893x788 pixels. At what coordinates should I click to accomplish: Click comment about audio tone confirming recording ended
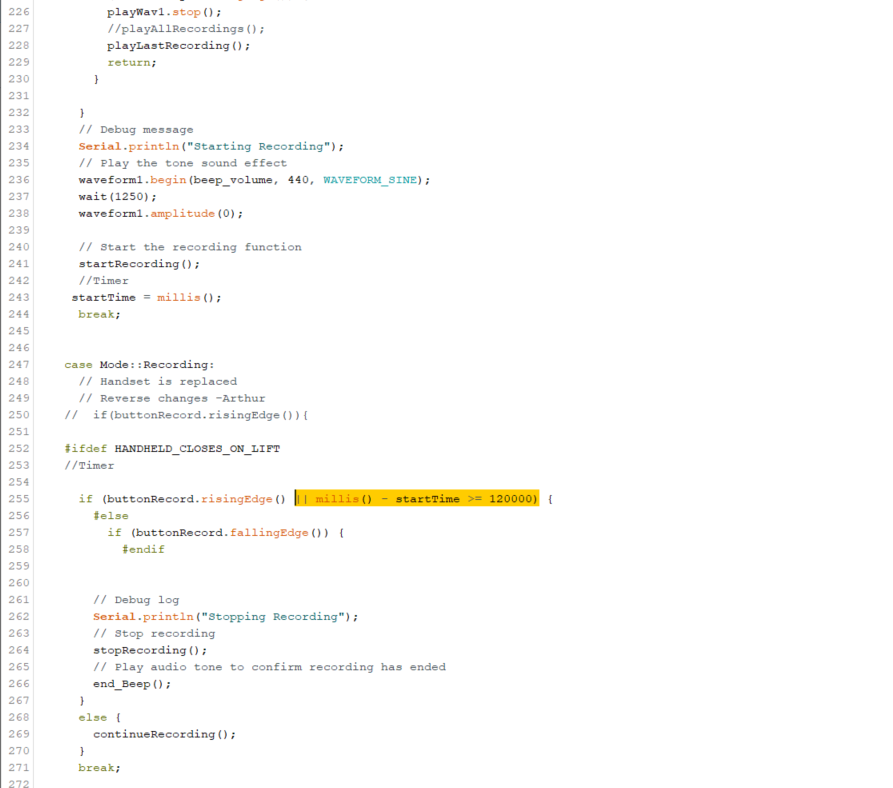click(269, 667)
